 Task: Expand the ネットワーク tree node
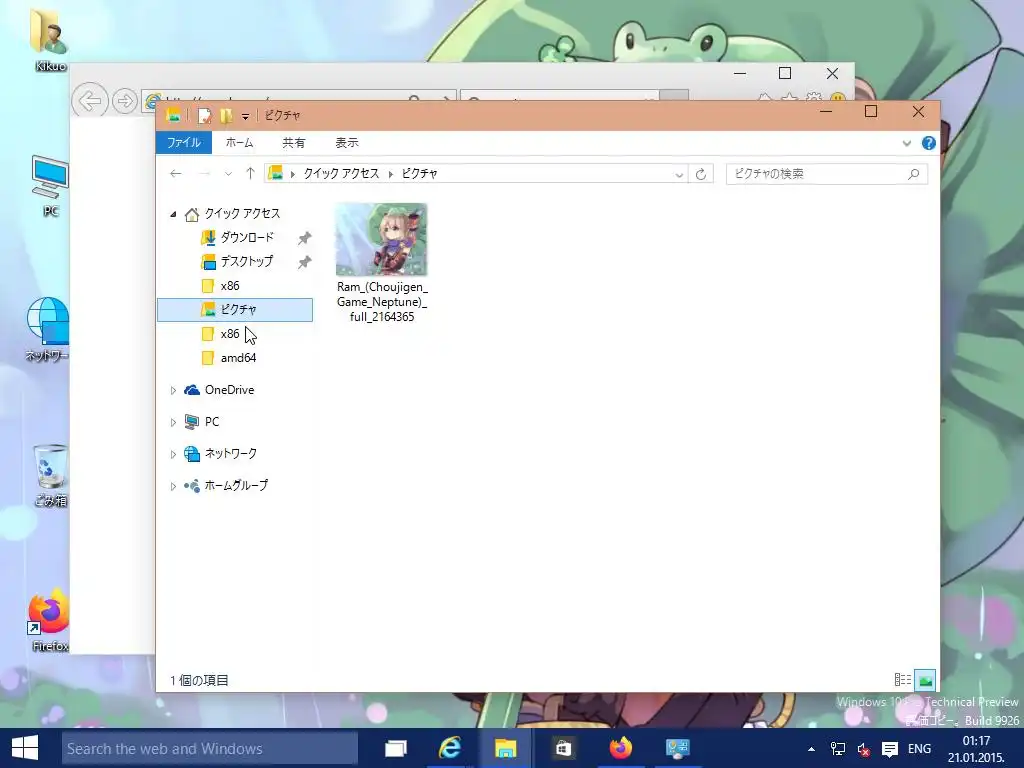tap(173, 455)
